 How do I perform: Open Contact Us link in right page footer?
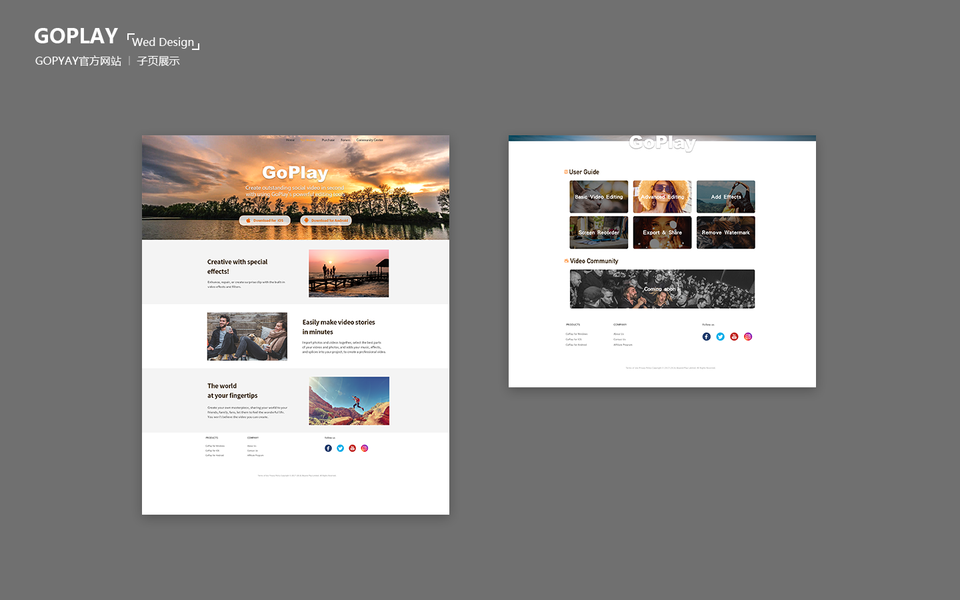pyautogui.click(x=620, y=339)
